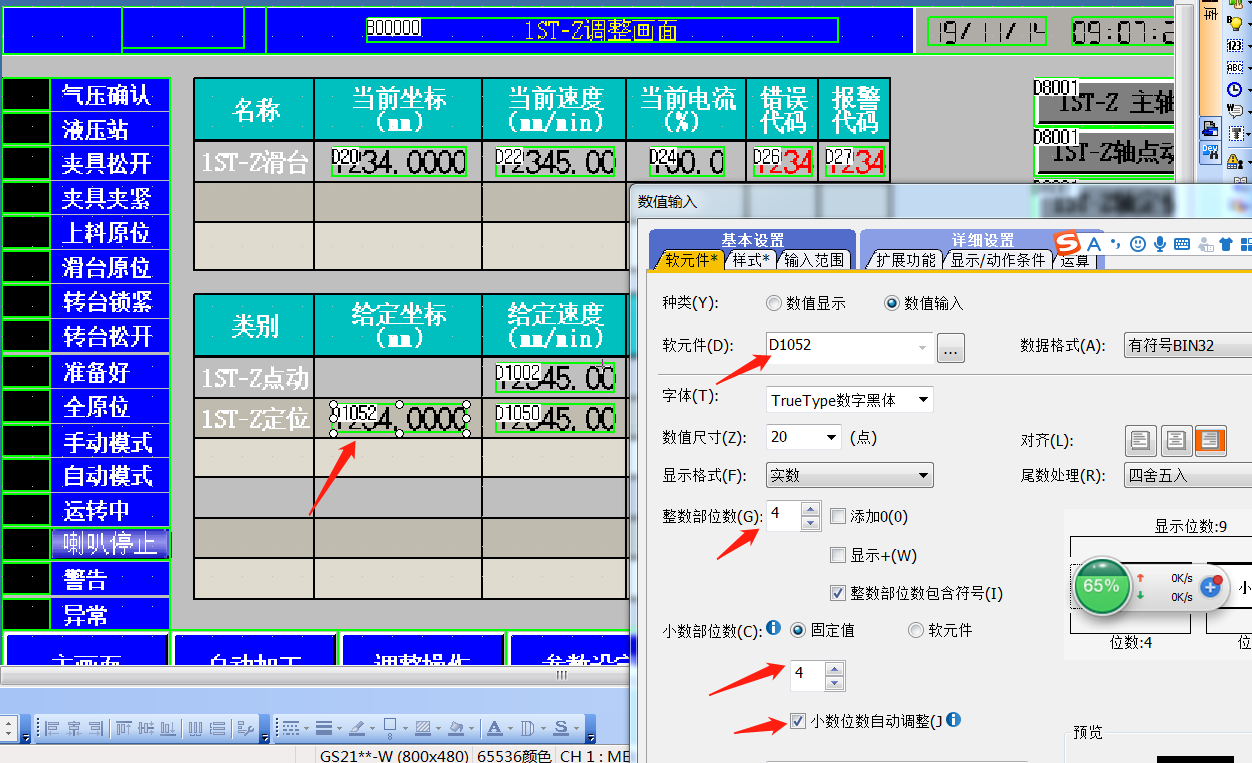Viewport: 1252px width, 763px height.
Task: Click the left-align text icon
Action: [1141, 440]
